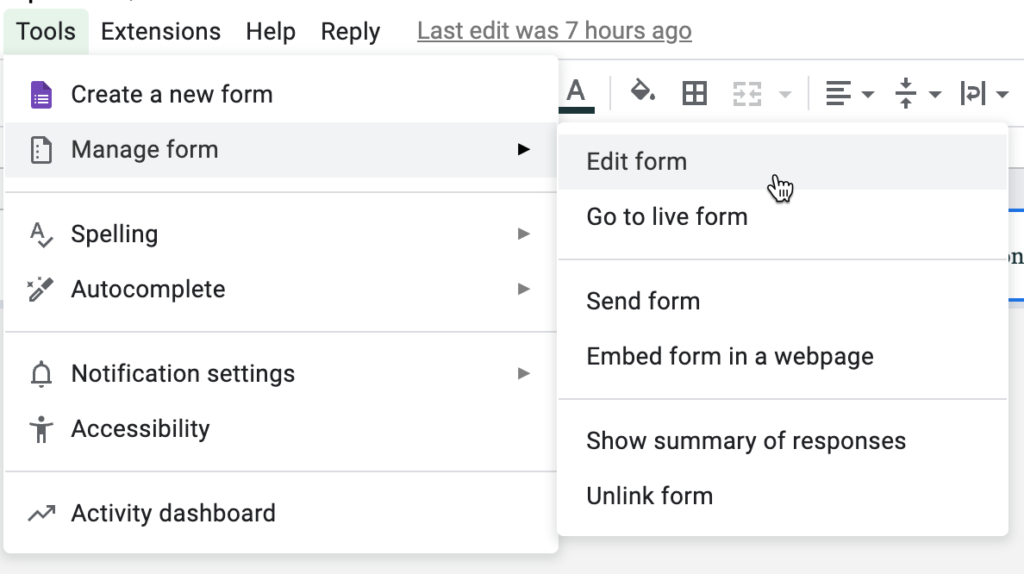The height and width of the screenshot is (574, 1024).
Task: Open the vertical align dropdown arrow
Action: pyautogui.click(x=935, y=95)
